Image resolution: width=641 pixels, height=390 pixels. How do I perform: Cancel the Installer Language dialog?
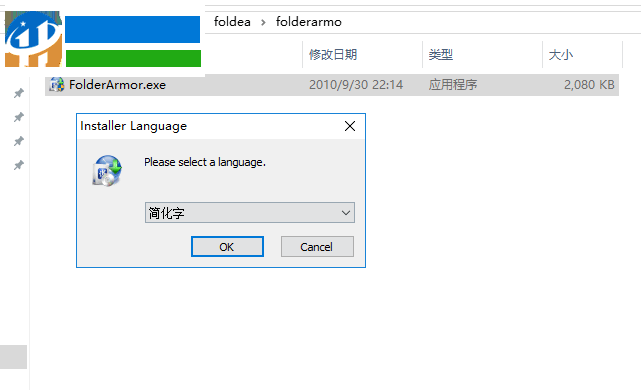(x=317, y=247)
